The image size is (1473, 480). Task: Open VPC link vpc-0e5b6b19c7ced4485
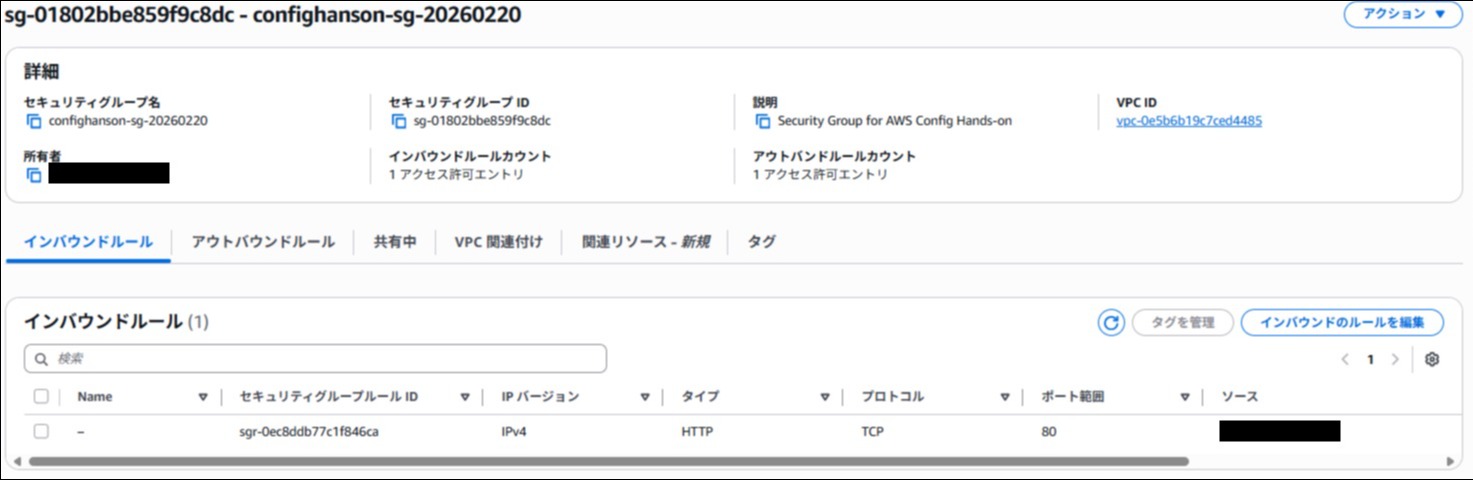coord(1188,121)
